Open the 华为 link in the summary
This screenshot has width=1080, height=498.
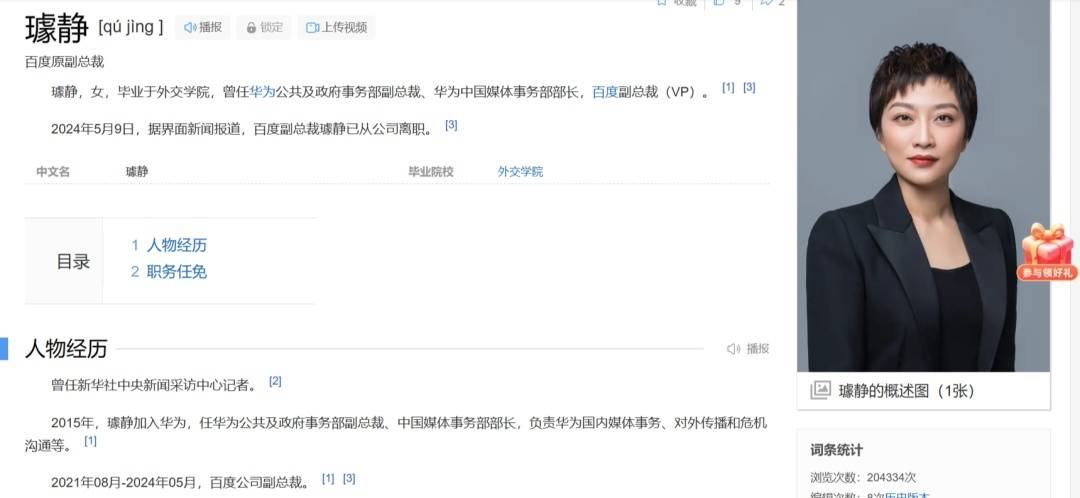262,92
